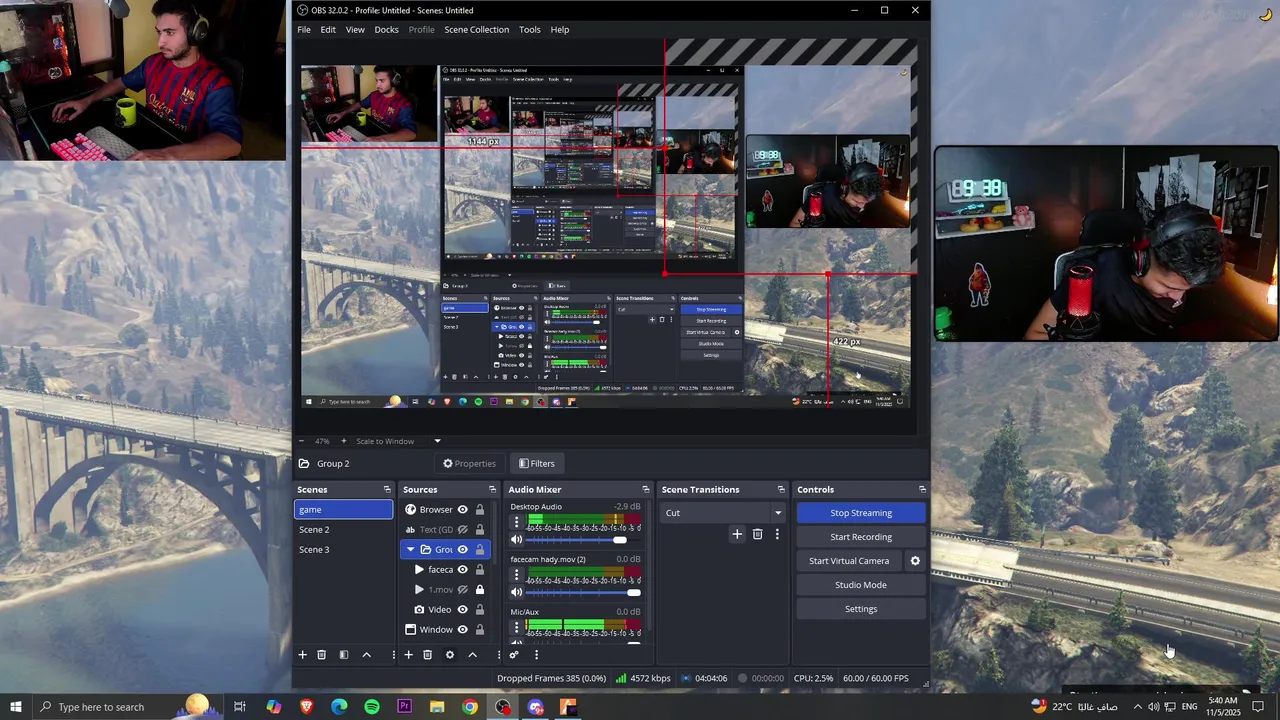1280x720 pixels.
Task: Adjust Desktop Audio volume slider
Action: [584, 540]
